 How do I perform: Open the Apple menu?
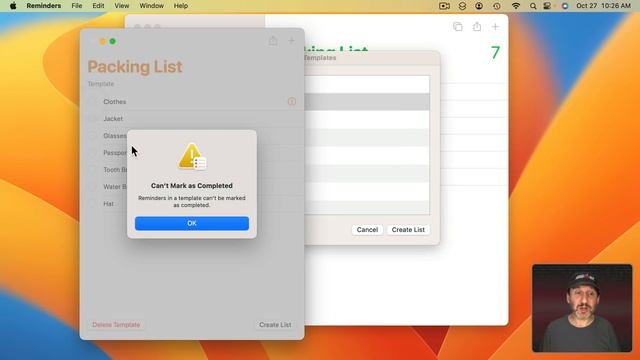pyautogui.click(x=13, y=6)
